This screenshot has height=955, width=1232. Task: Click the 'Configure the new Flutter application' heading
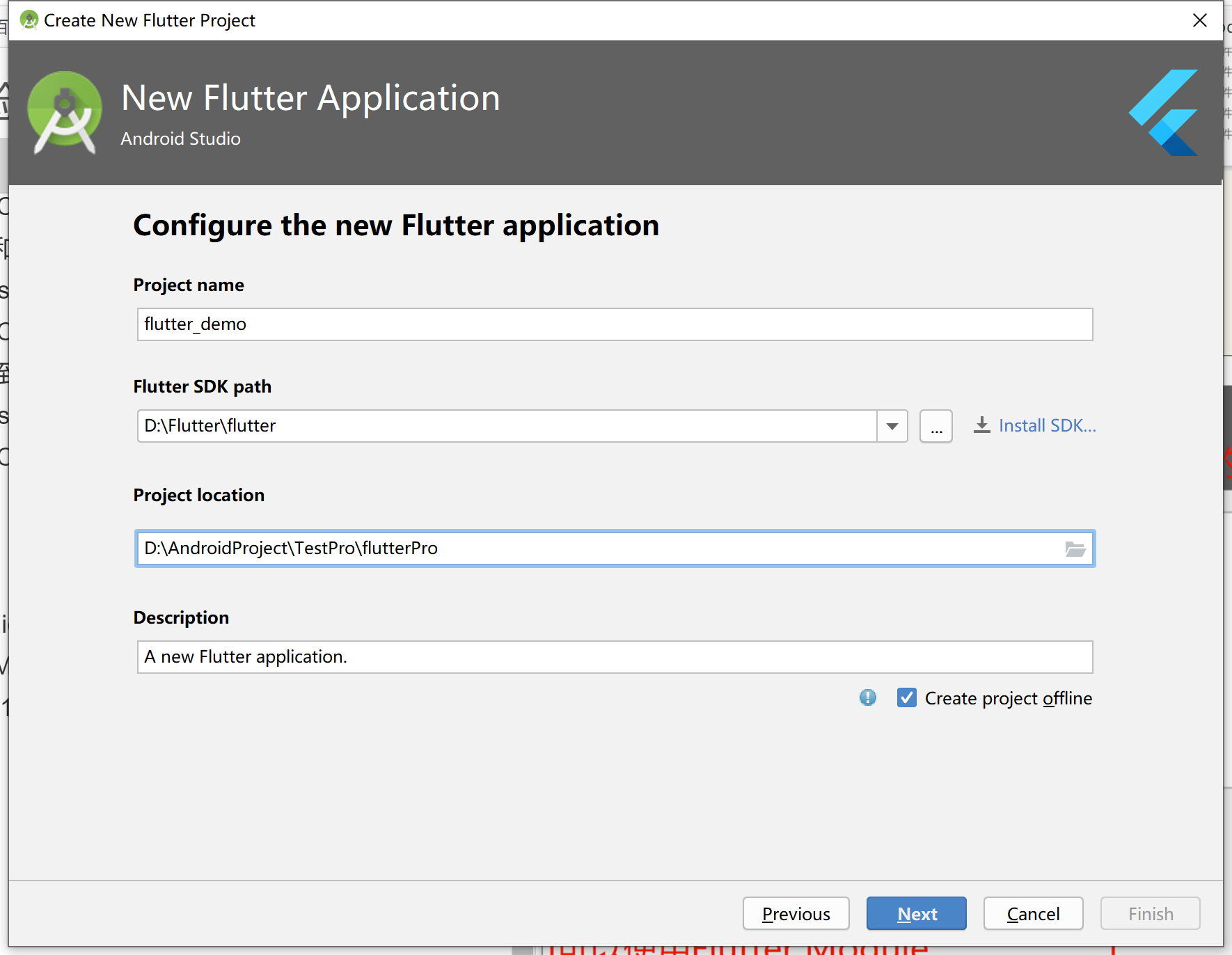(x=396, y=226)
